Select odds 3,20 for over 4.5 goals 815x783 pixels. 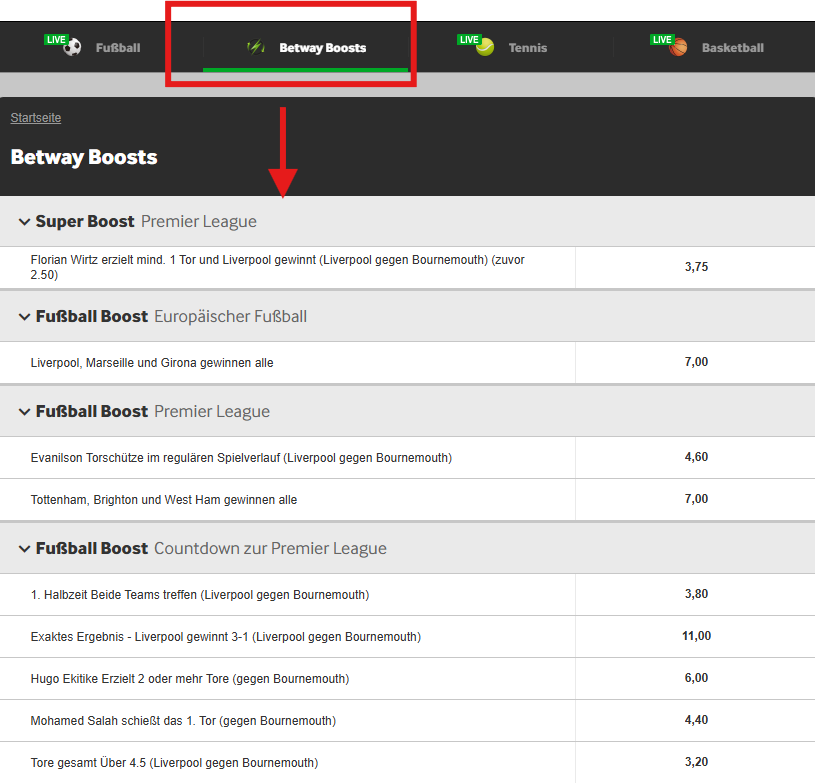695,762
